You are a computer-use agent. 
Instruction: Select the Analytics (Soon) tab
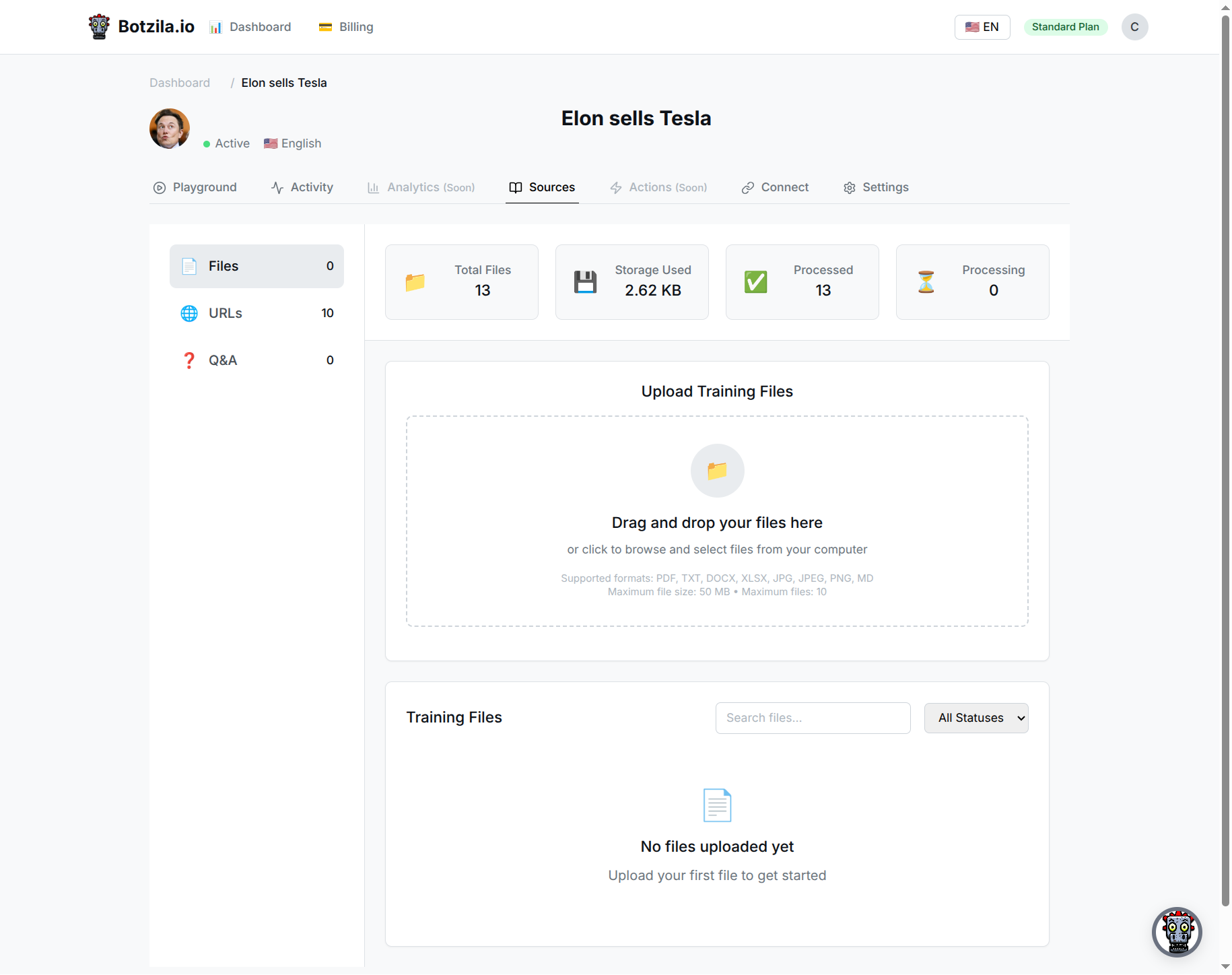click(421, 188)
